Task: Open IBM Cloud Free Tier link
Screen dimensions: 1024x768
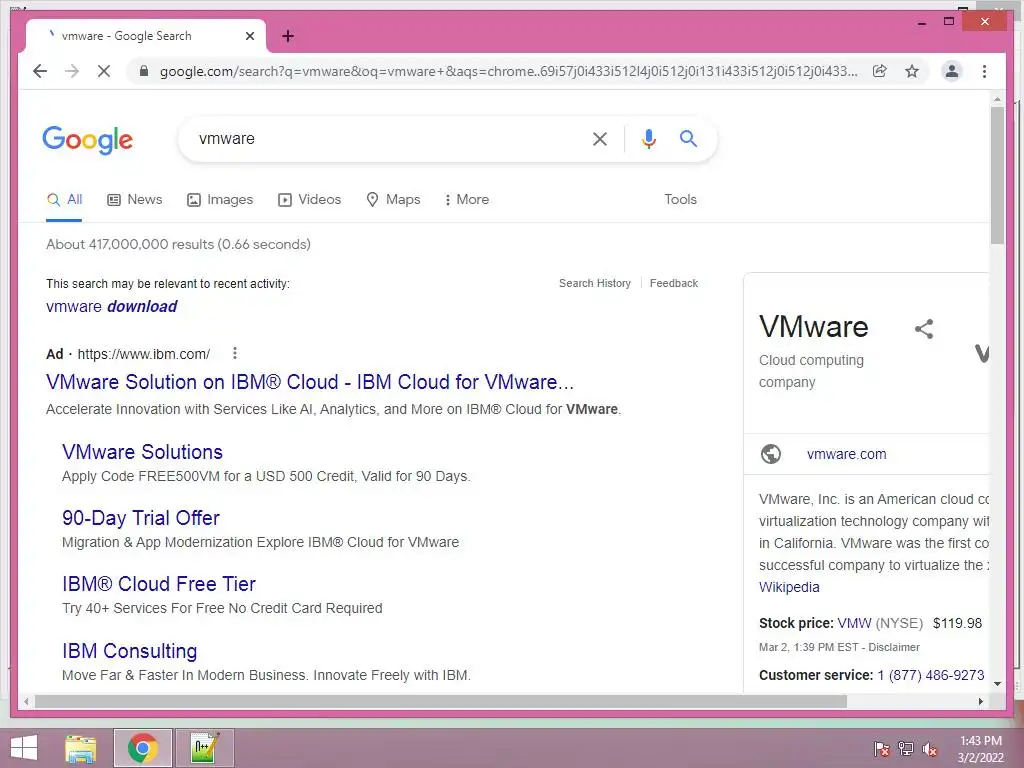Action: [159, 584]
